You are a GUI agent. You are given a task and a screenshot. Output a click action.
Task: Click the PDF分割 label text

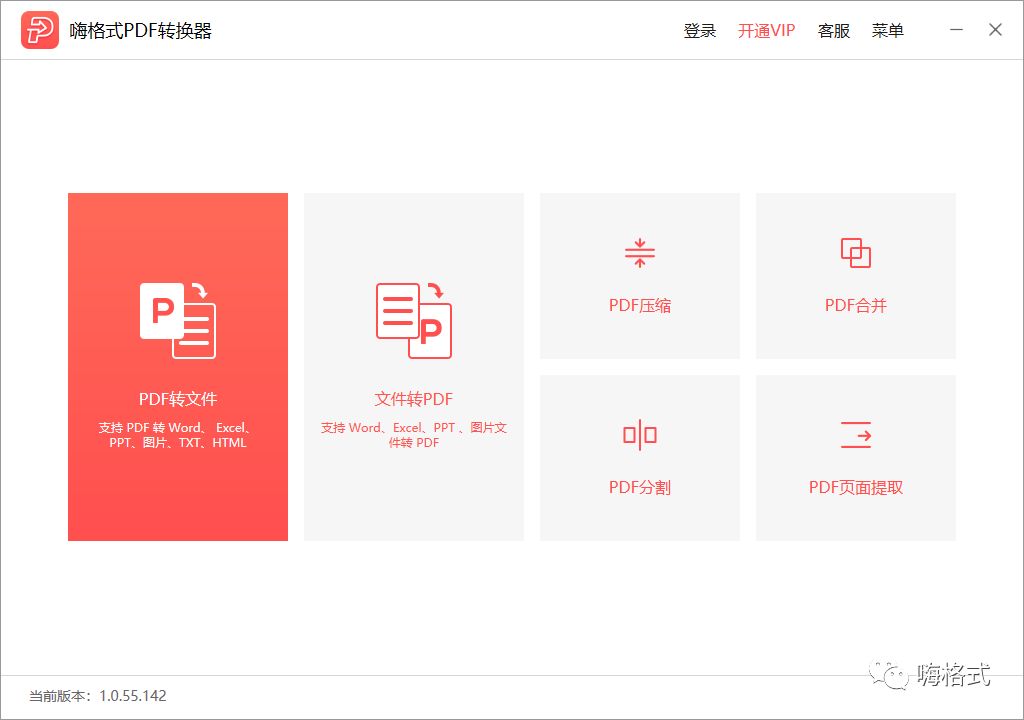[x=639, y=487]
